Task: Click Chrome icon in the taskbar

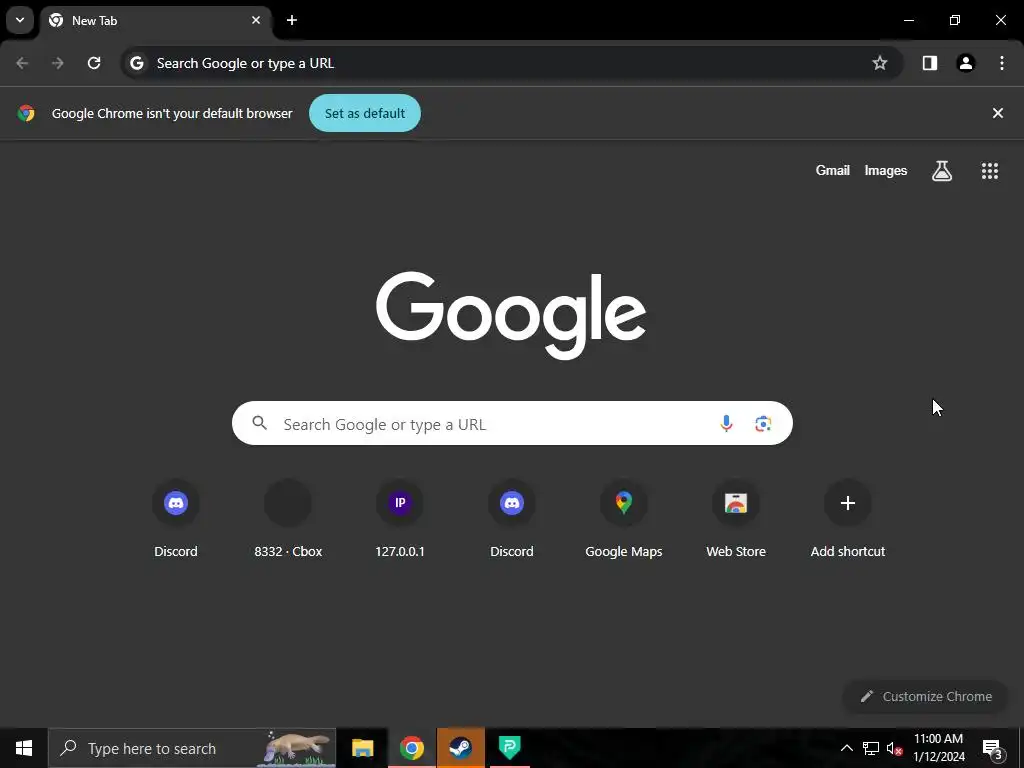Action: click(x=411, y=748)
